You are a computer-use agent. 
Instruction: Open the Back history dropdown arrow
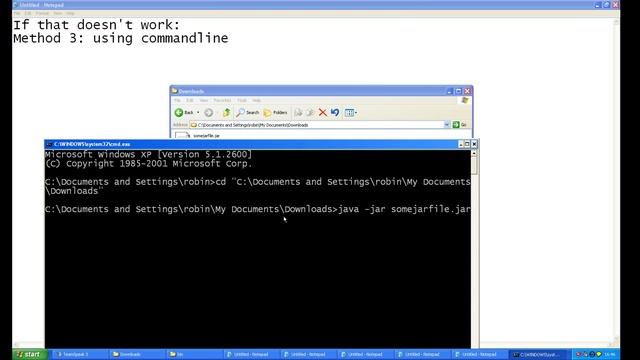tap(198, 113)
